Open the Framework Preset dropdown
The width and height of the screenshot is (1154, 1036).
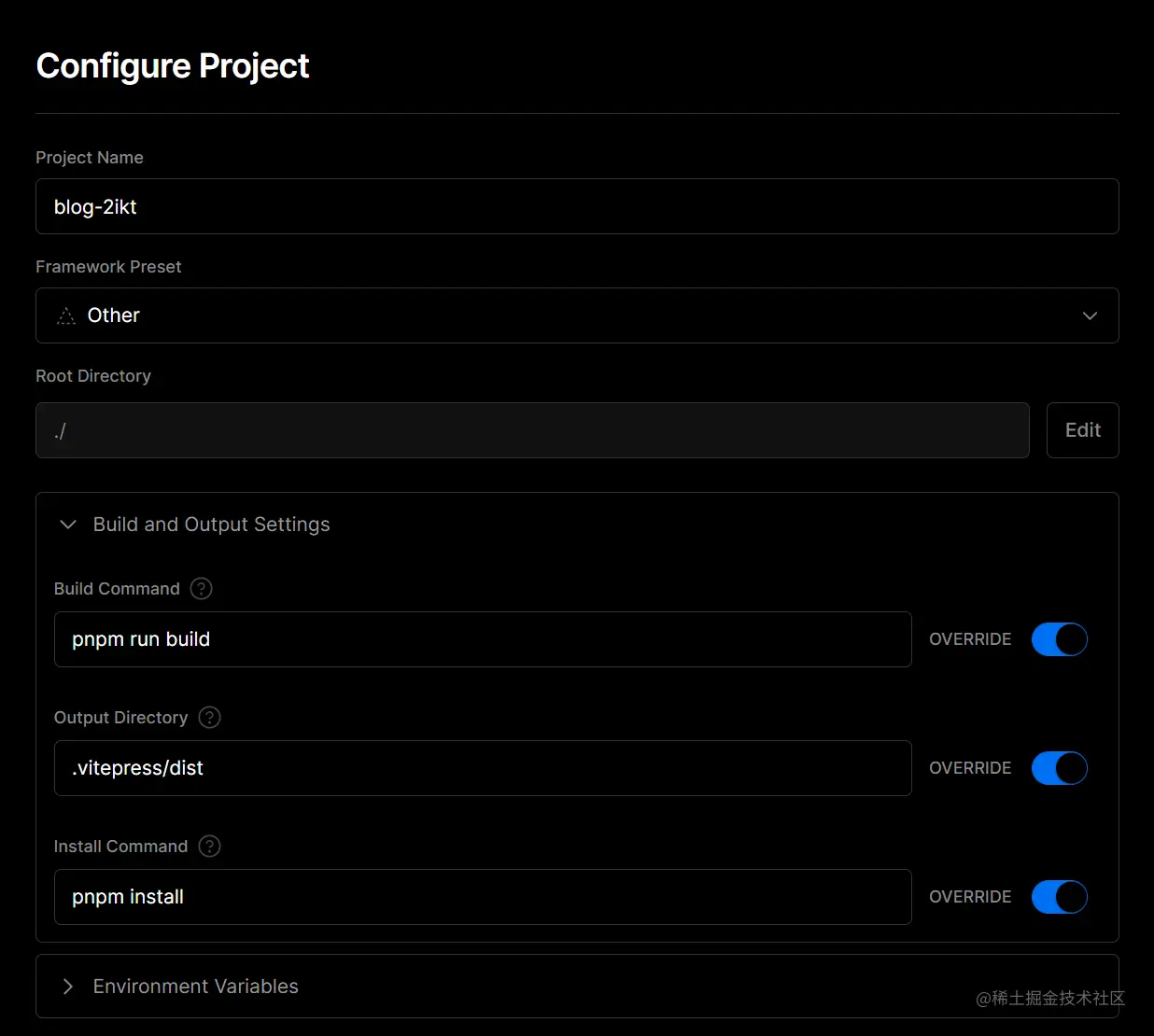point(576,315)
